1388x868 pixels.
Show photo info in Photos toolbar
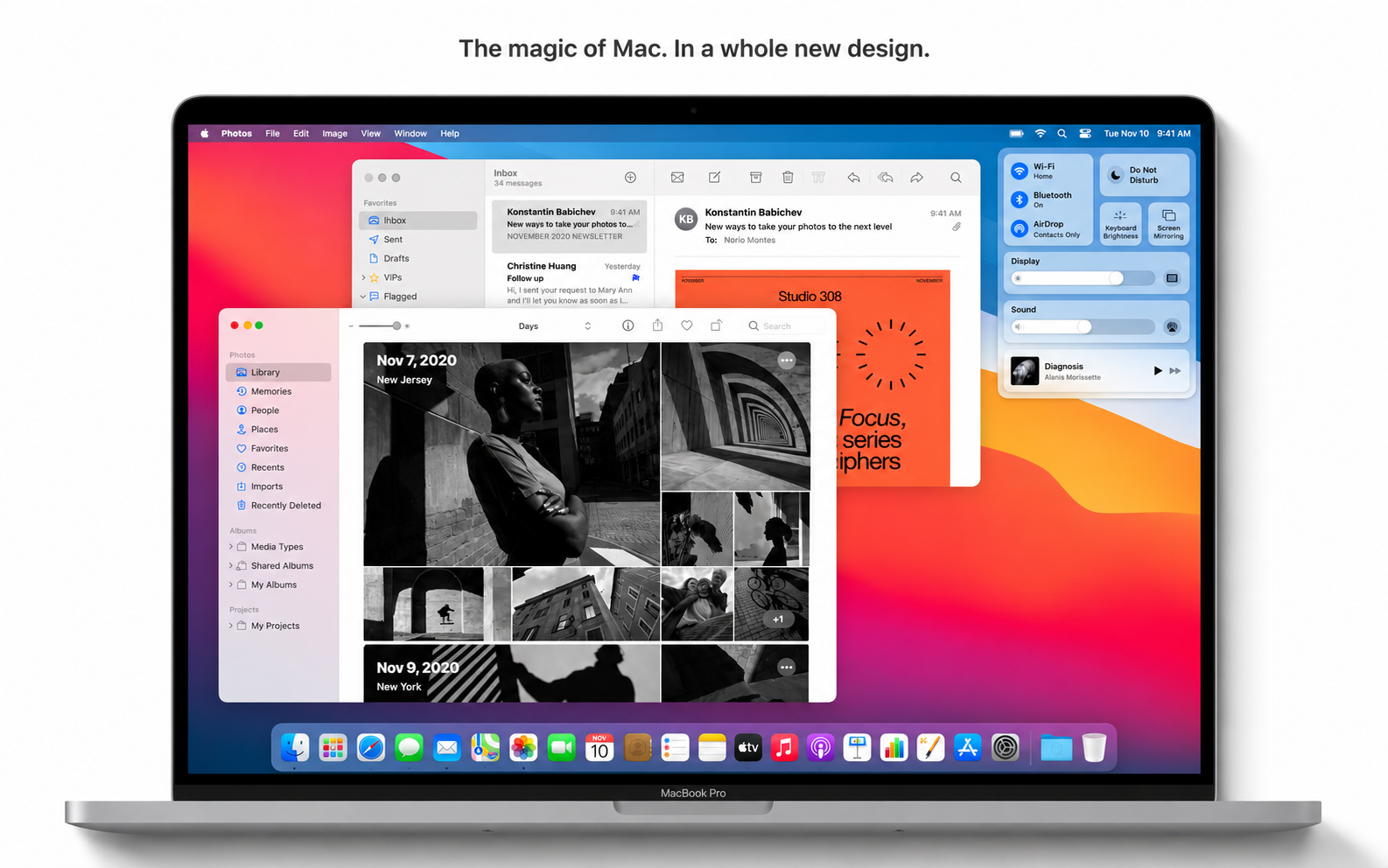pyautogui.click(x=627, y=325)
